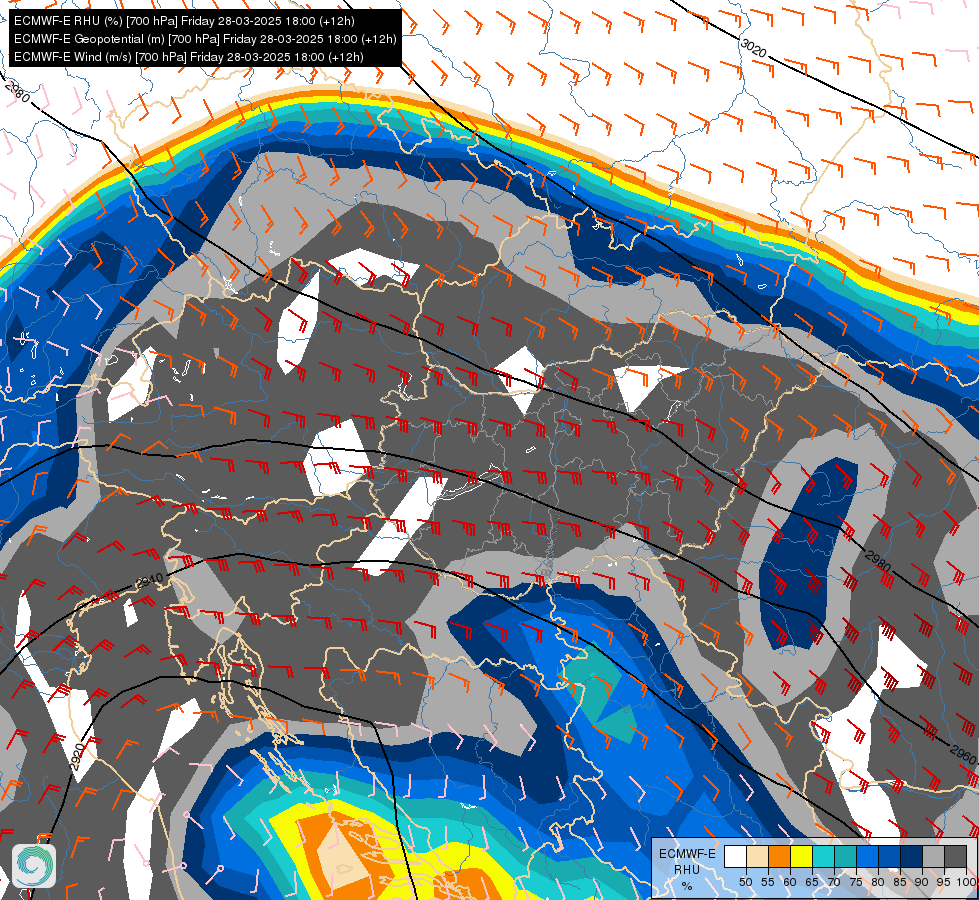Screen dimensions: 979x900
Task: Click the legend value 75
Action: (x=856, y=882)
